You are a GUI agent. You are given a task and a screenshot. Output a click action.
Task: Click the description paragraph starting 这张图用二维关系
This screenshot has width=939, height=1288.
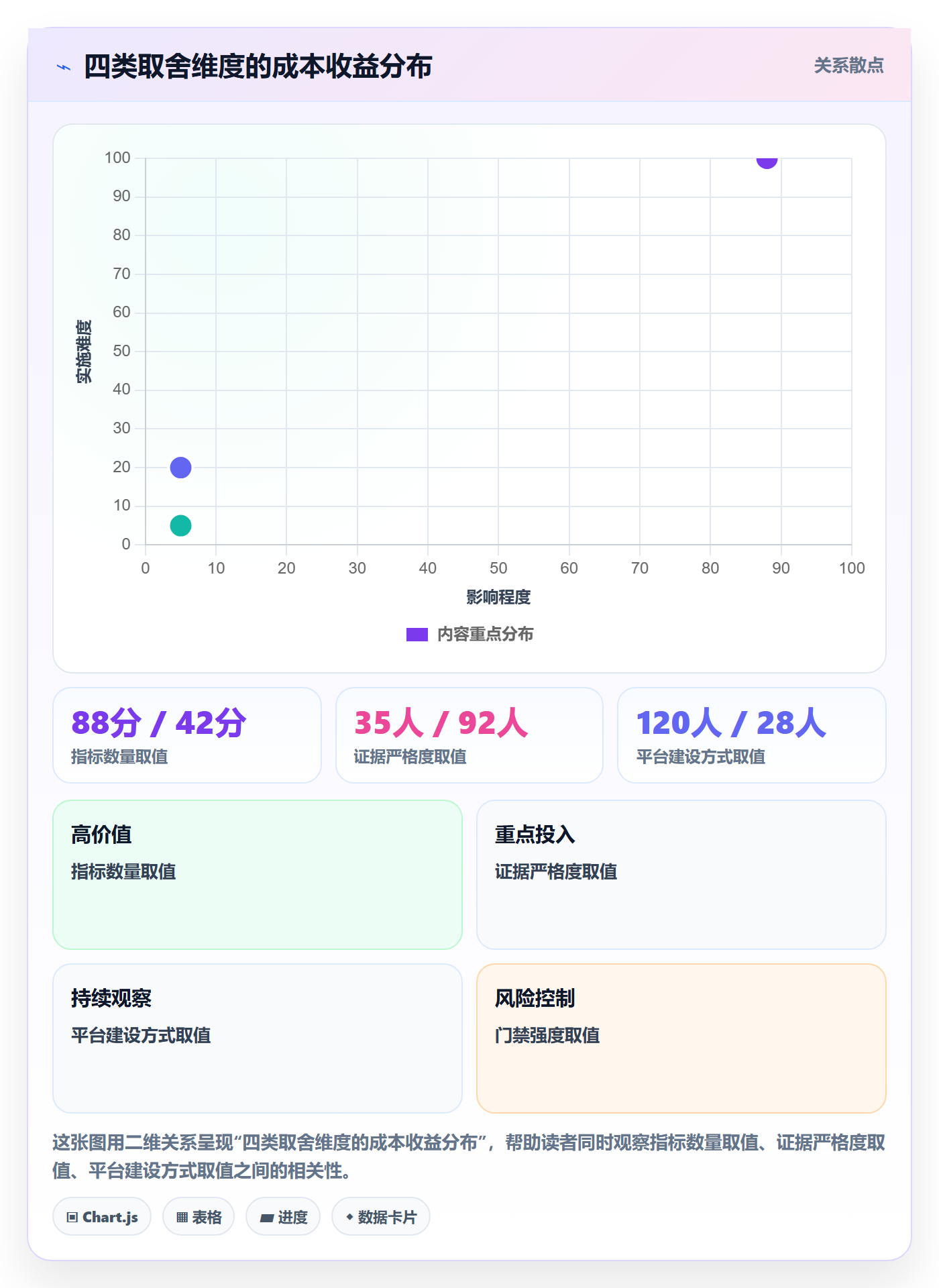point(469,1157)
